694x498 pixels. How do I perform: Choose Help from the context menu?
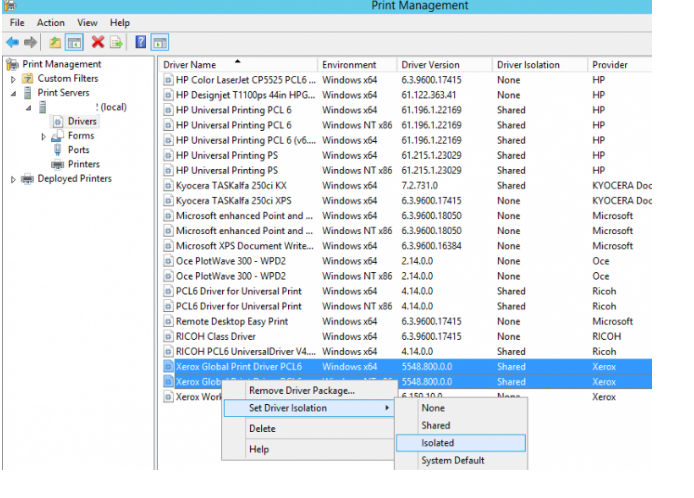[308, 449]
